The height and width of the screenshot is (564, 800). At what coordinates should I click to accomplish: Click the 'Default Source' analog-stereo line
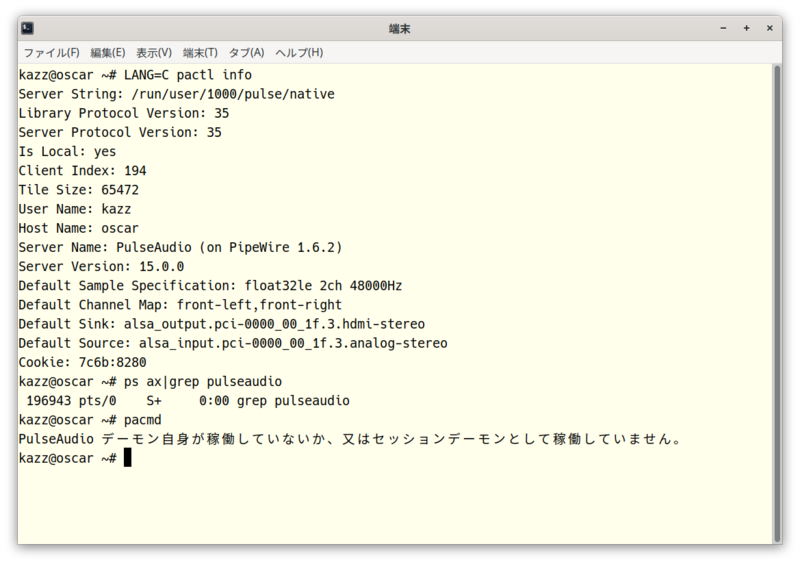(233, 343)
